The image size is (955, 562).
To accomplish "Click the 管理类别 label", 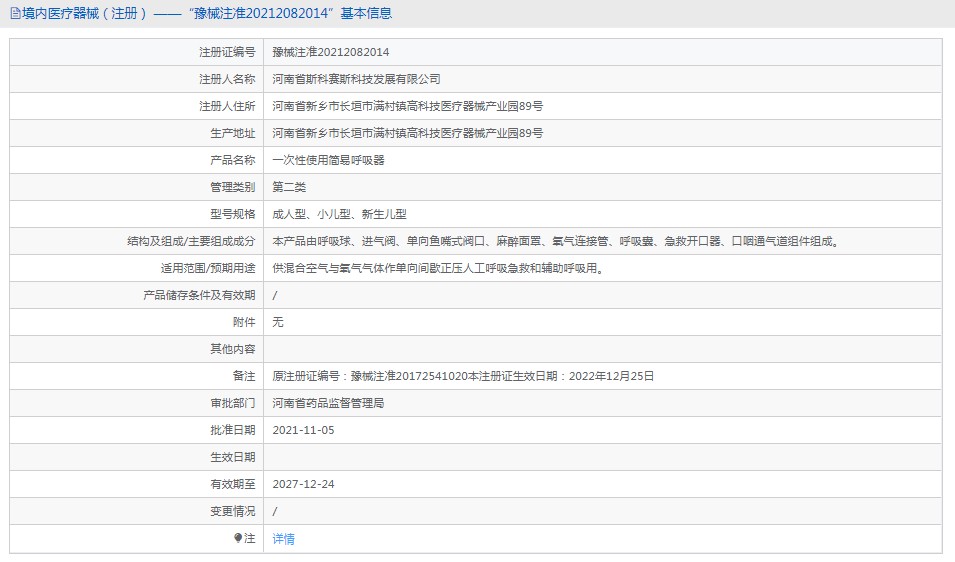I will pos(233,187).
